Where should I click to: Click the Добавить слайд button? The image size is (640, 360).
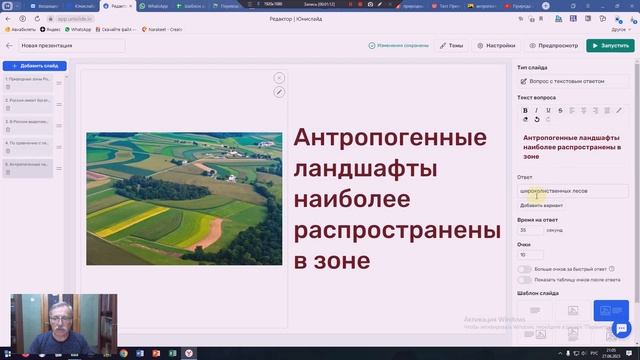[35, 66]
